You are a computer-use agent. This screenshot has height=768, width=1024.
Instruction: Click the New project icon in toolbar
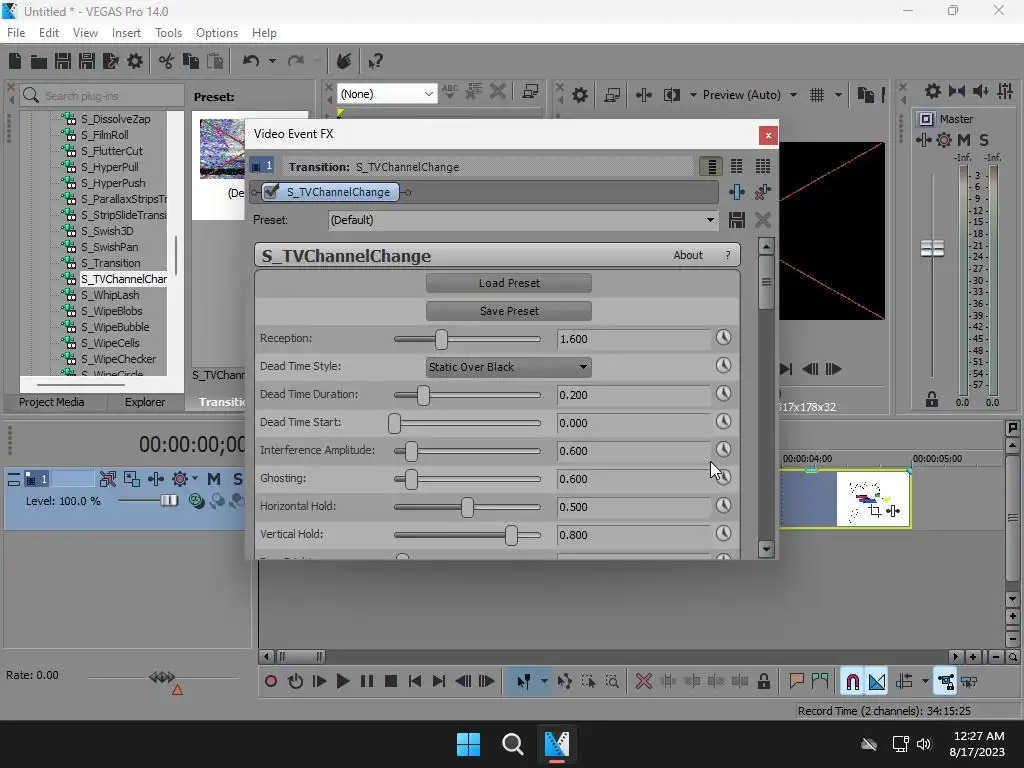(x=15, y=61)
